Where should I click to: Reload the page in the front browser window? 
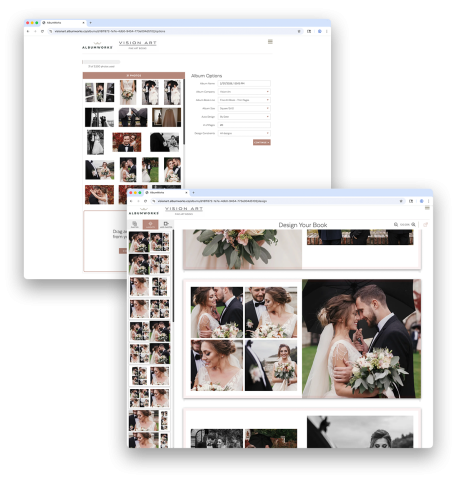coord(145,201)
